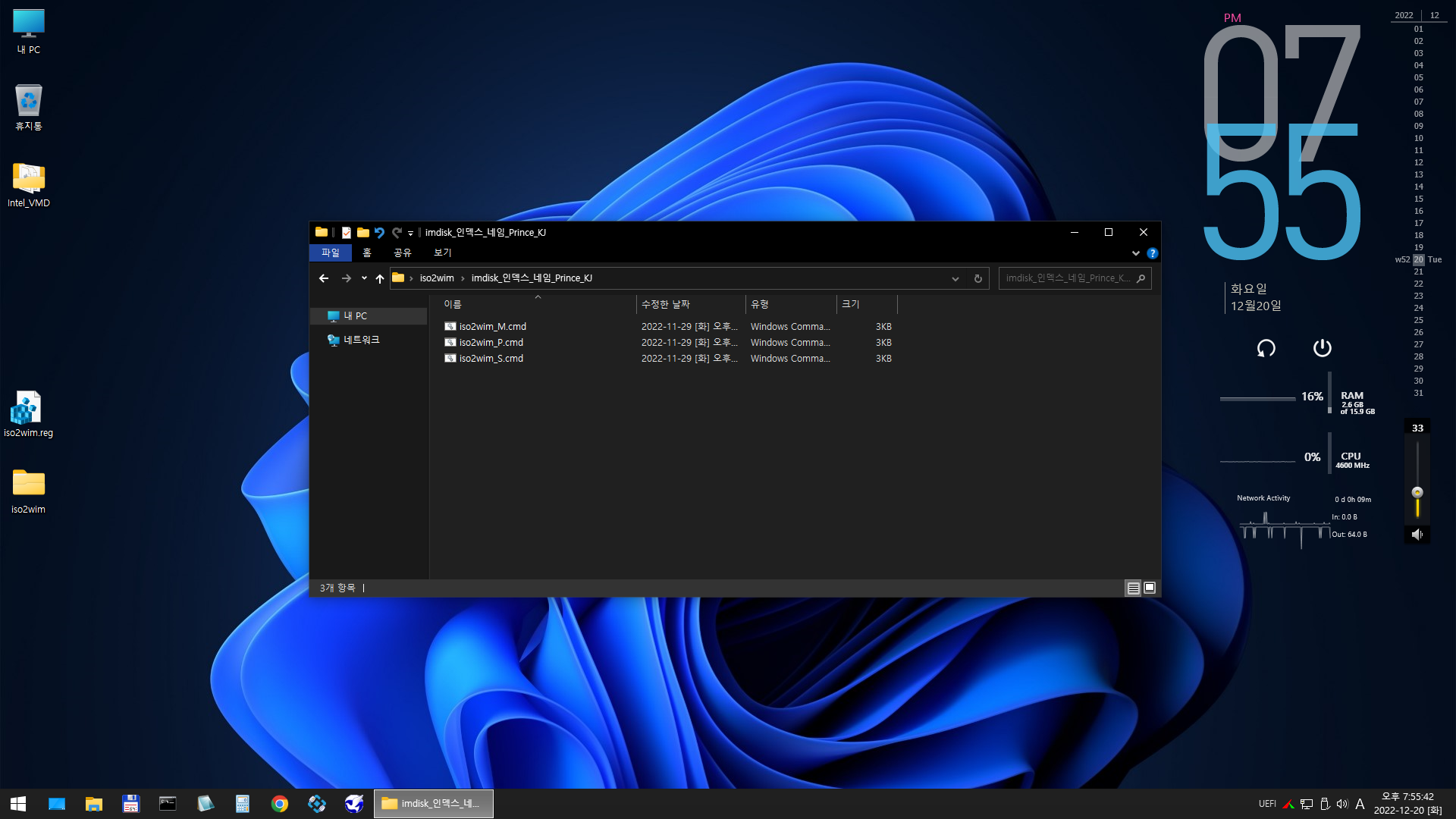Open the Customize Quick Access Toolbar dropdown

410,234
